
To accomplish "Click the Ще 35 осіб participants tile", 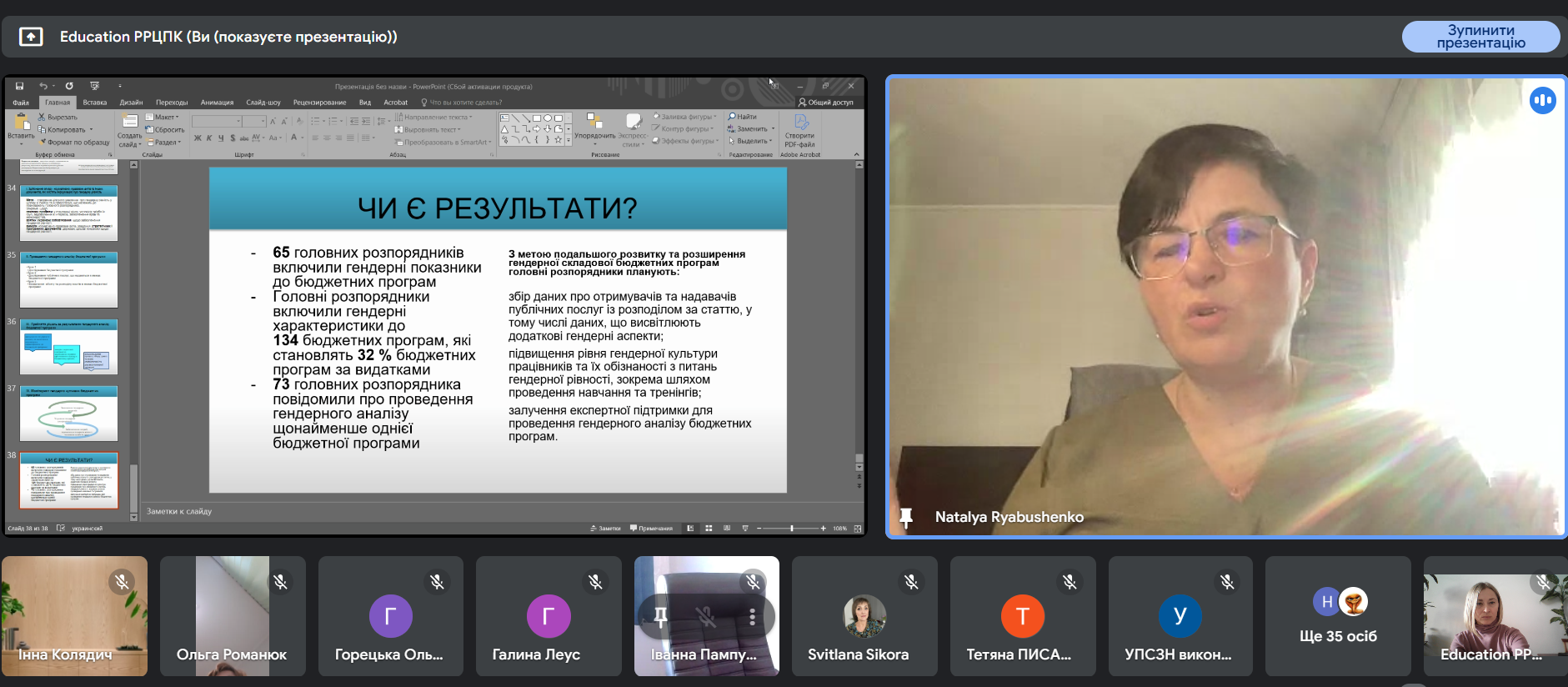I will [1338, 616].
